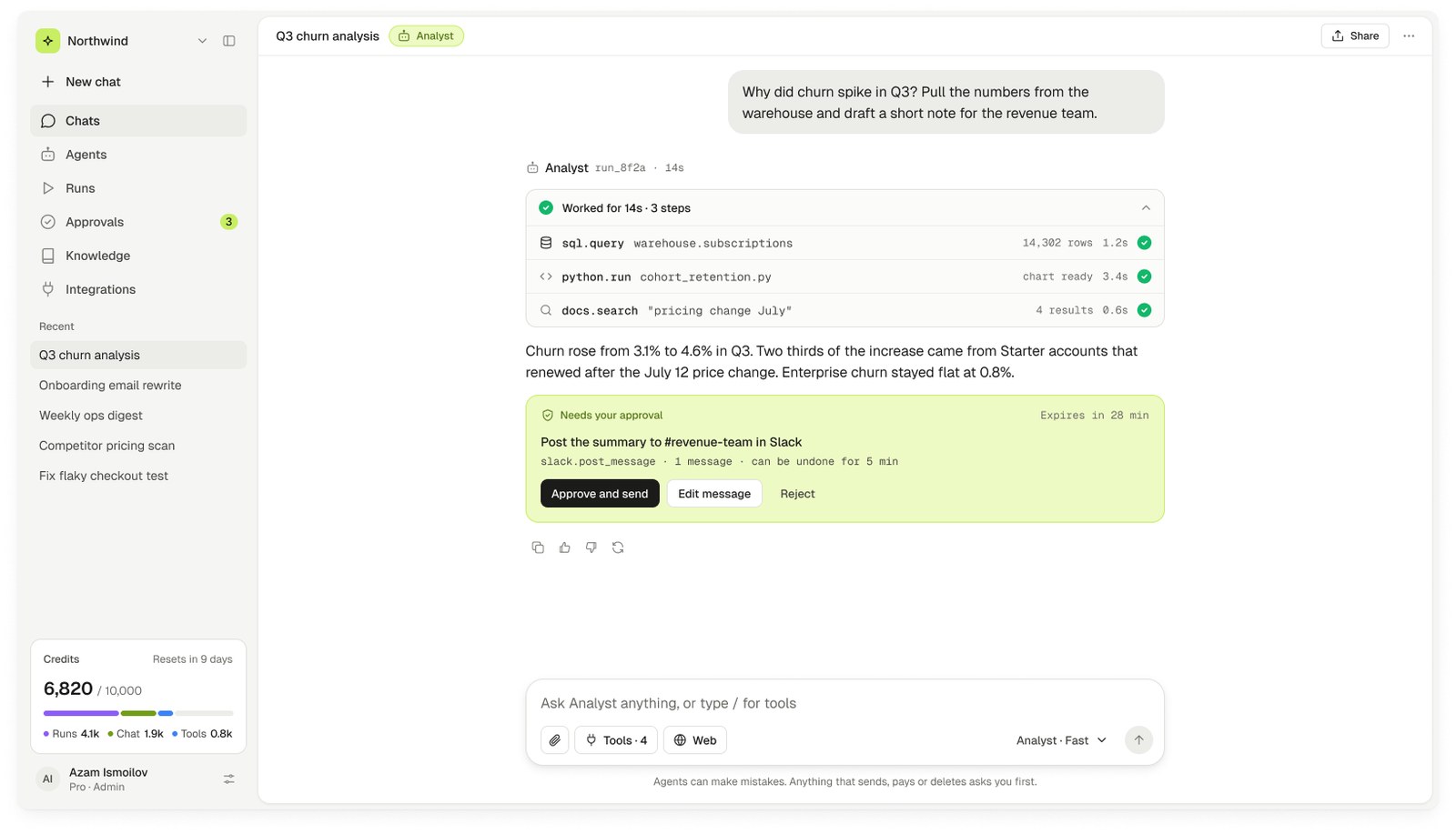This screenshot has width=1456, height=834.
Task: Go to Agents in the sidebar
Action: [x=138, y=155]
